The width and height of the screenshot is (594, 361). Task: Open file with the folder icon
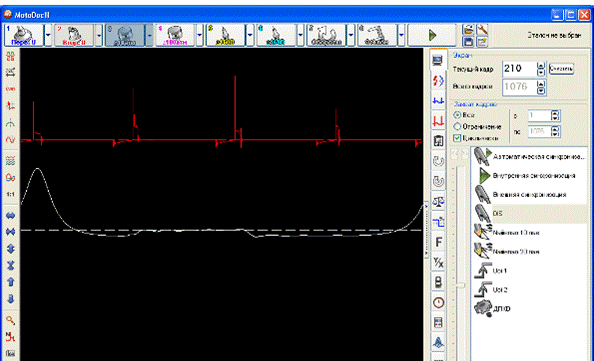pos(469,29)
